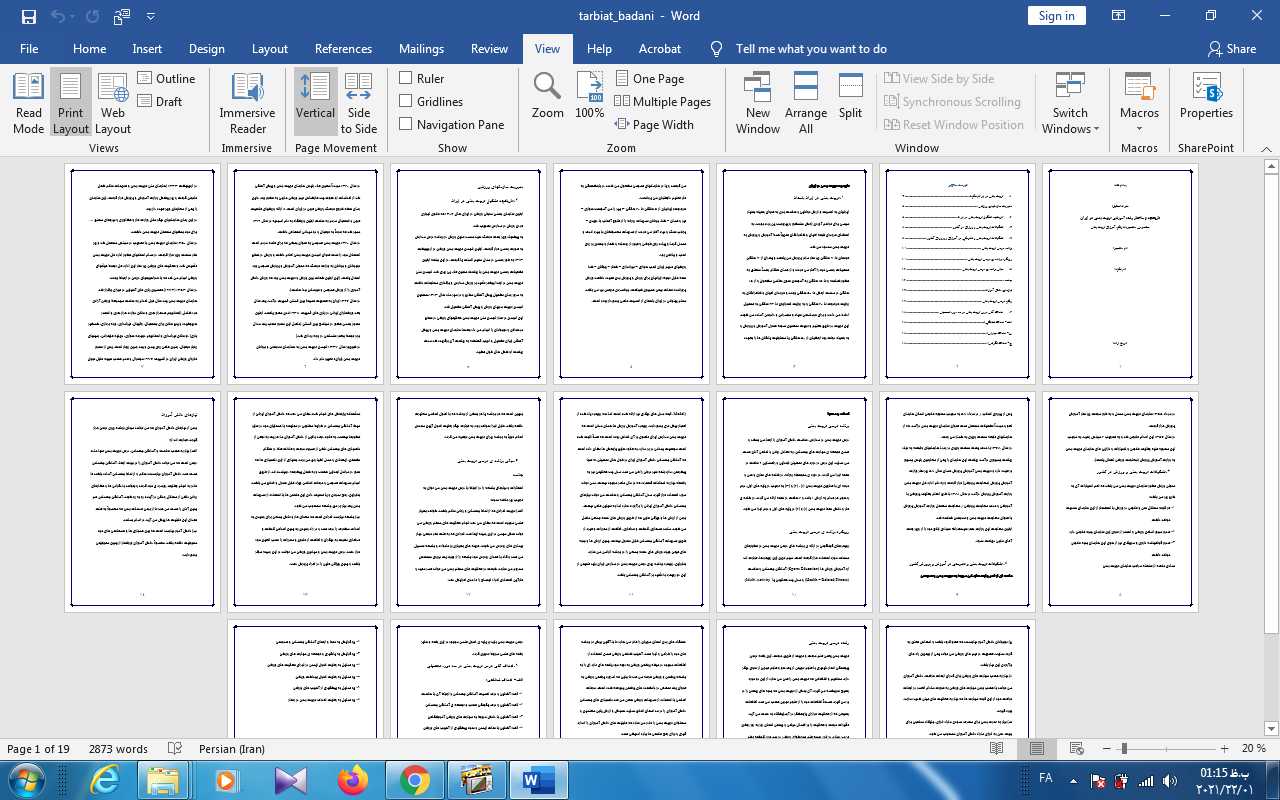Click the zoom slider in status bar
The width and height of the screenshot is (1280, 800).
click(1124, 748)
